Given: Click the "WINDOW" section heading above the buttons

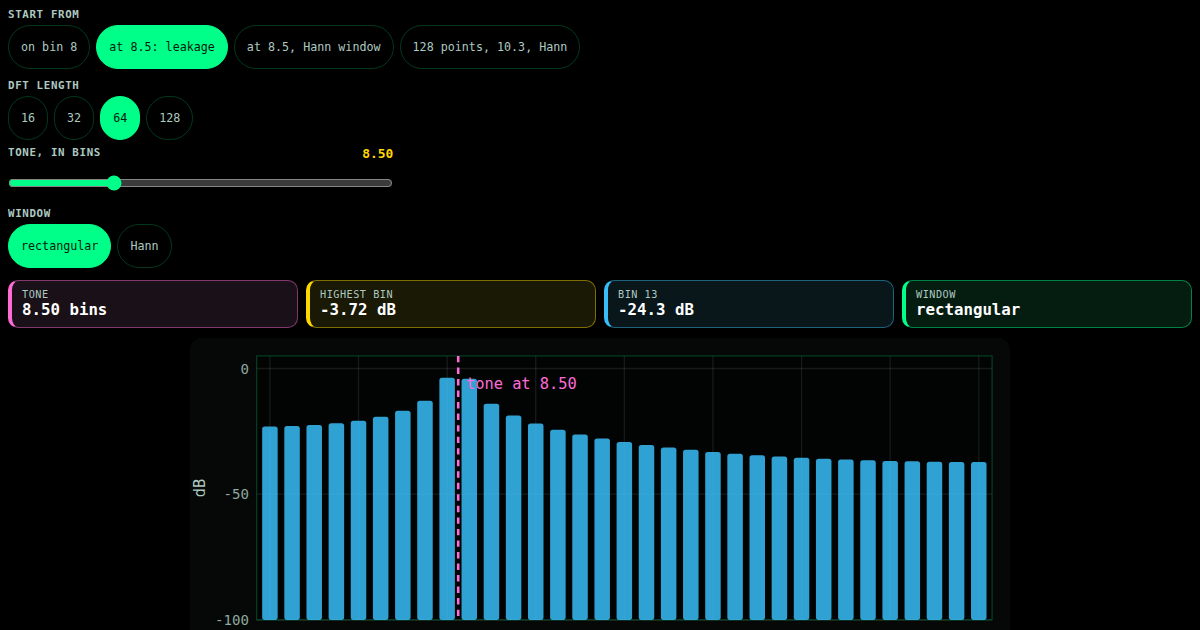Looking at the screenshot, I should point(29,213).
